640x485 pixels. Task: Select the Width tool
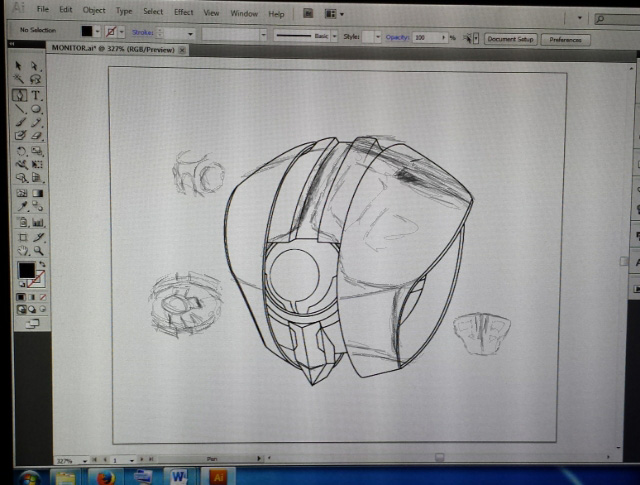21,165
